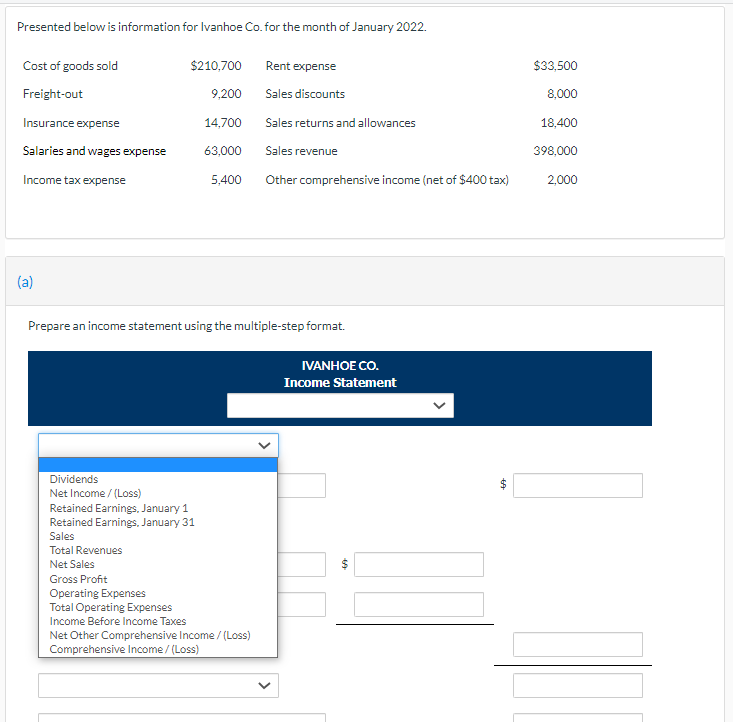The width and height of the screenshot is (733, 722).
Task: Click Salaries and wages expense label
Action: [94, 151]
